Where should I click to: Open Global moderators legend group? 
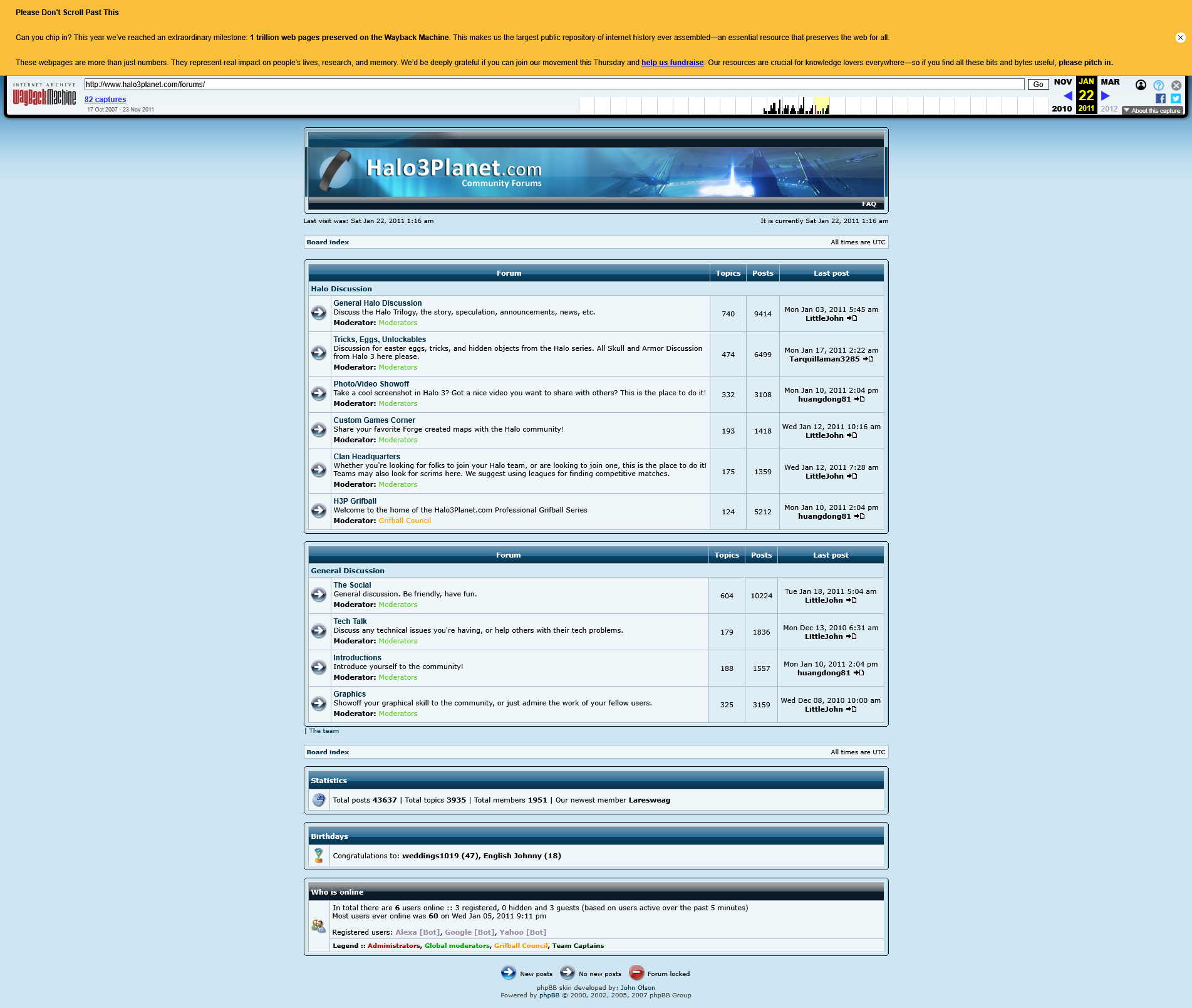click(x=457, y=946)
